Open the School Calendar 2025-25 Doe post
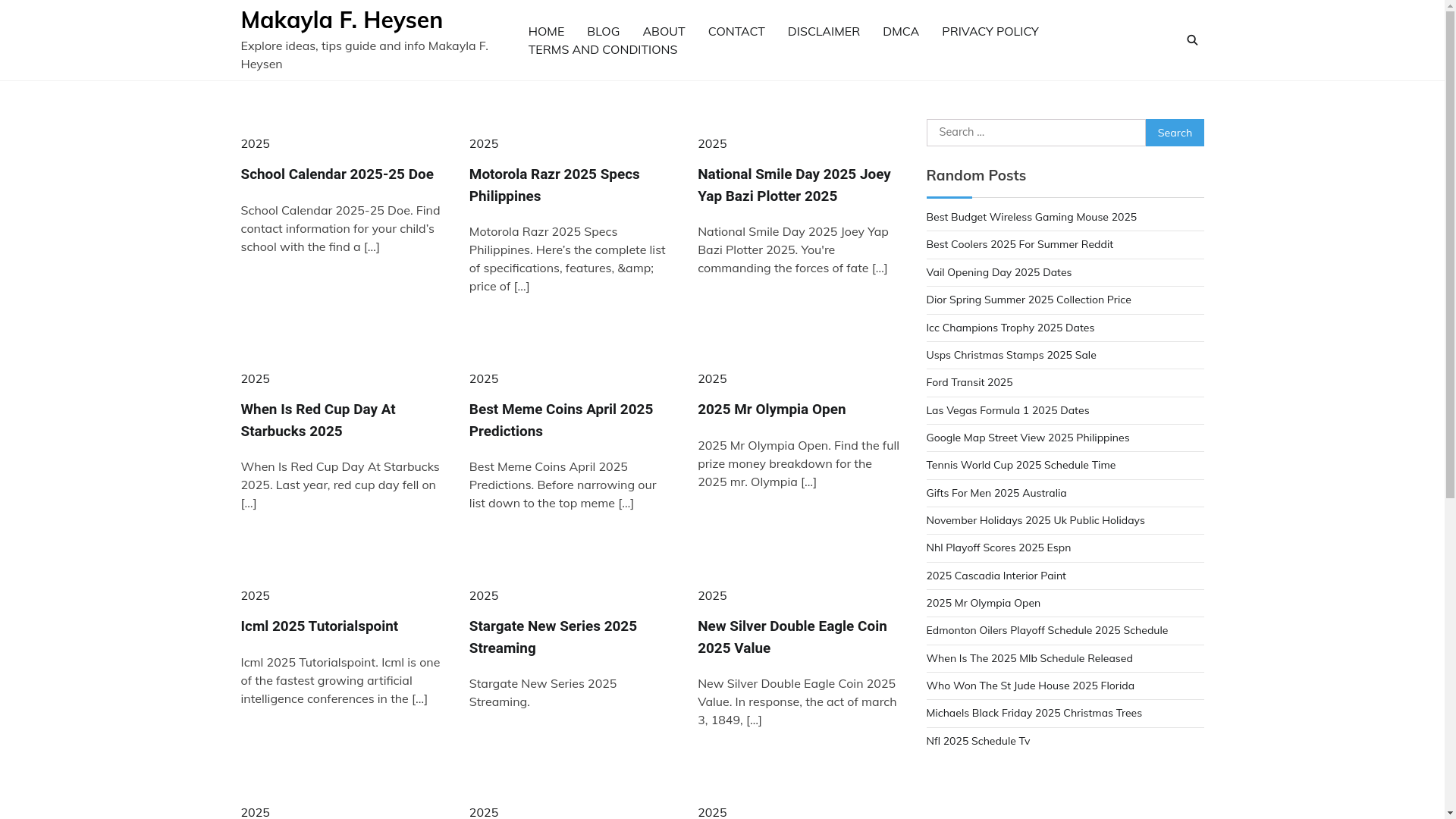The width and height of the screenshot is (1456, 819). [x=337, y=174]
